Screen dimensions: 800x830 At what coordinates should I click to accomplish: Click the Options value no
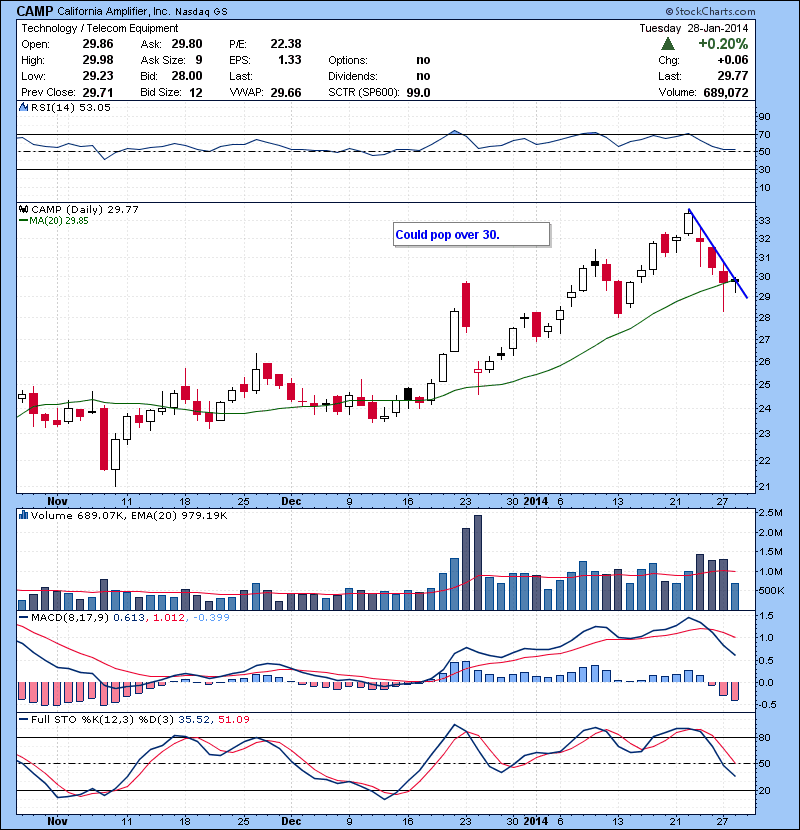tap(423, 60)
